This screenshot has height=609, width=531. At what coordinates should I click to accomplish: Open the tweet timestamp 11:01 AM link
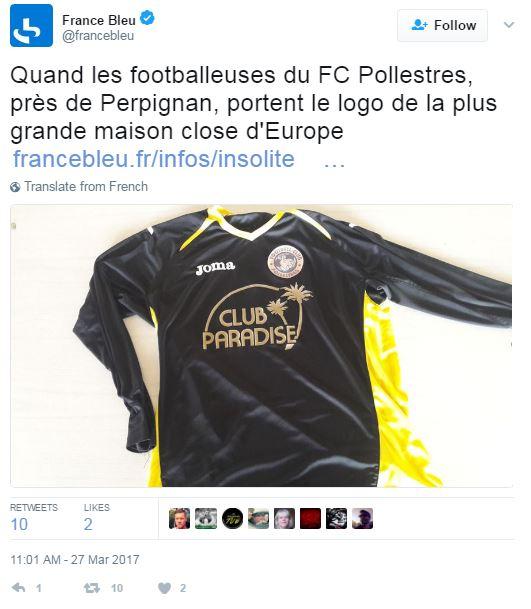75,560
